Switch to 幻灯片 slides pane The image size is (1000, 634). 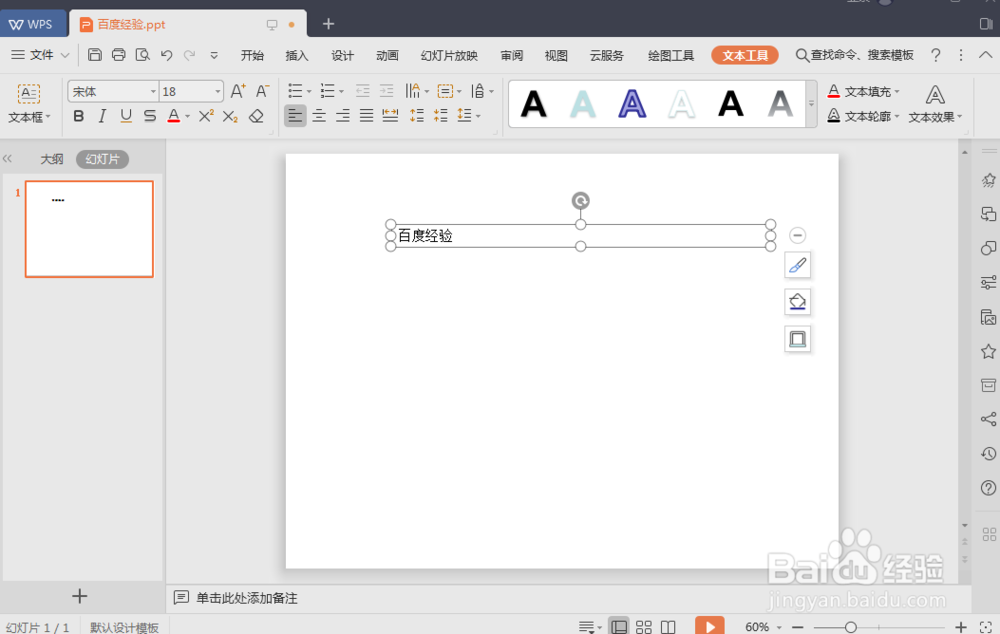(x=102, y=159)
